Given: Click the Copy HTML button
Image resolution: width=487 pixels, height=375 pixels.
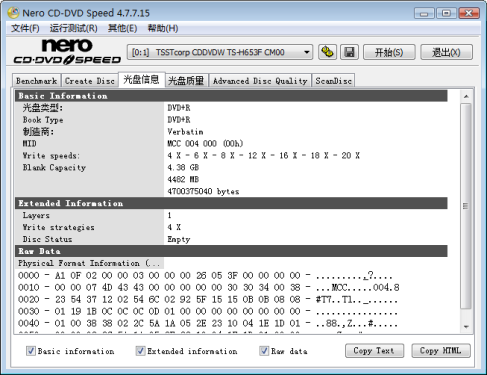Looking at the screenshot, I should [441, 351].
